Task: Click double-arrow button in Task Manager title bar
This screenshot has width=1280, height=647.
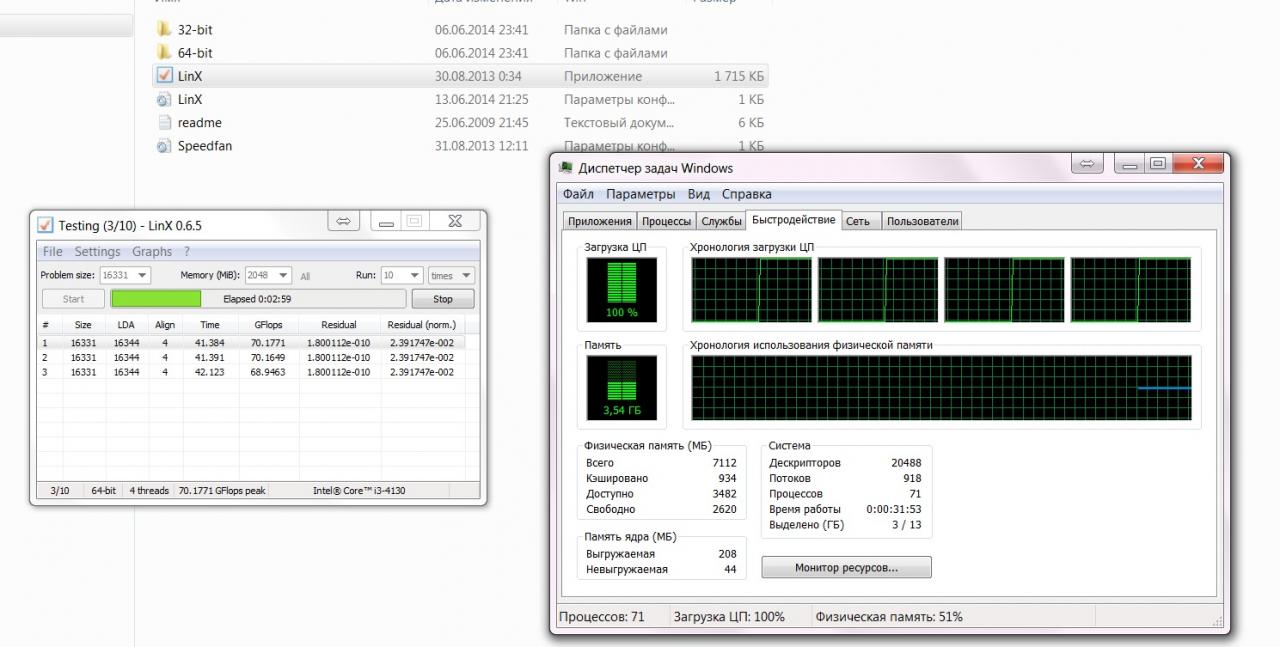Action: click(x=1087, y=164)
